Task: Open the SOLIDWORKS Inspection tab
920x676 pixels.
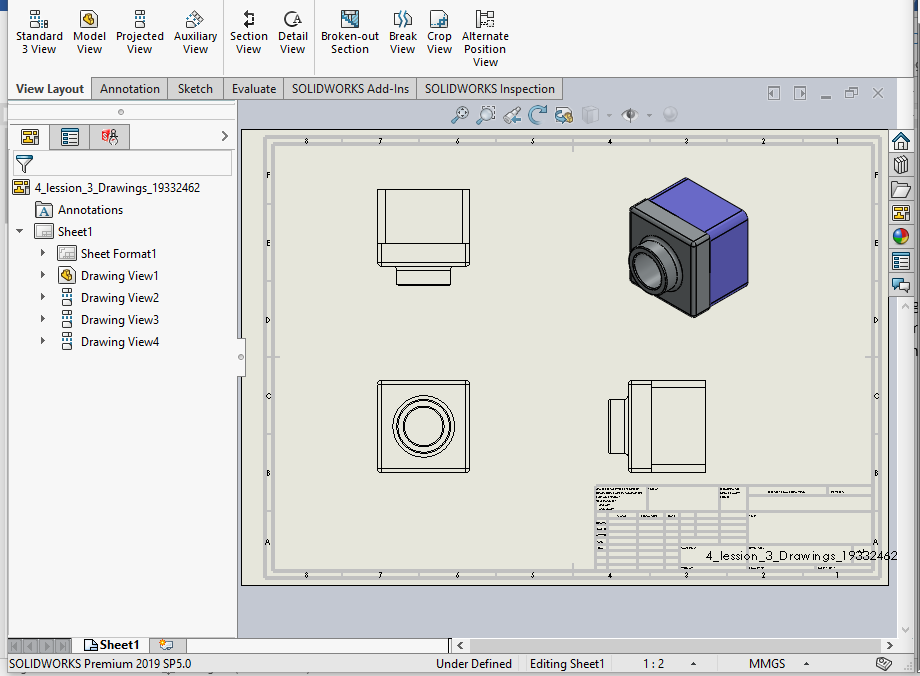Action: click(x=489, y=88)
